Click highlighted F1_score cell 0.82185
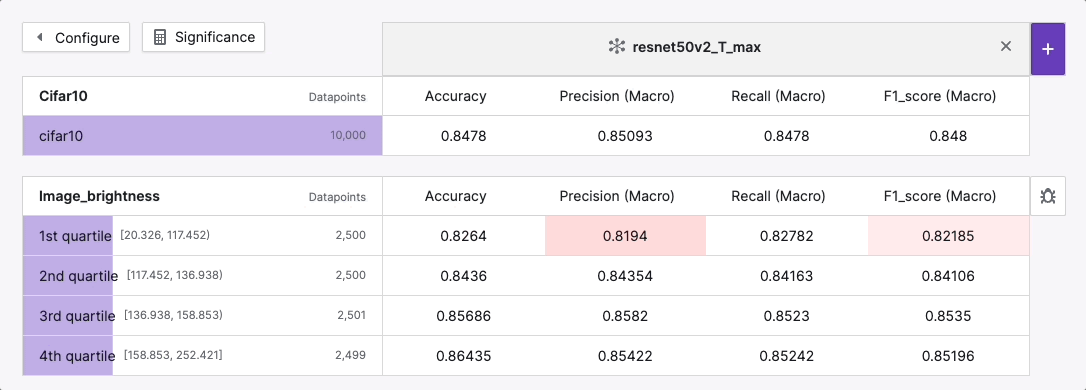The width and height of the screenshot is (1086, 390). 948,236
